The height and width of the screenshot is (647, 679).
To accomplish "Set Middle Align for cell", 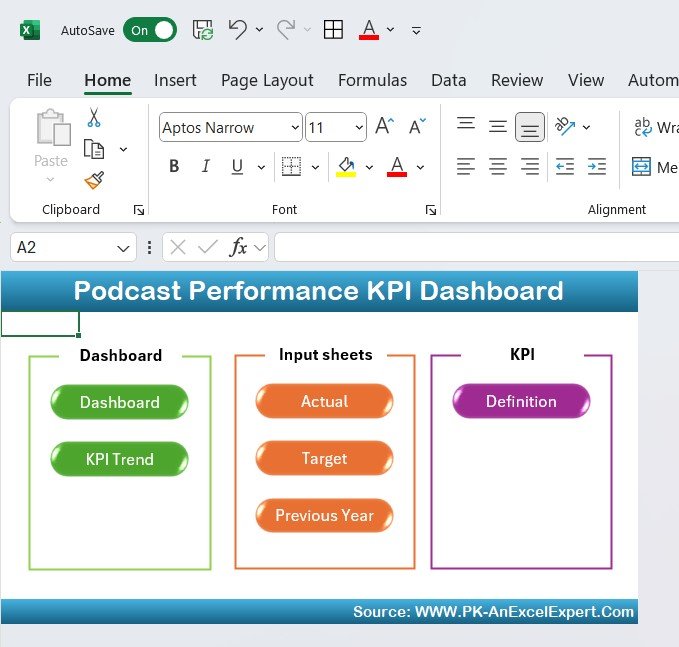I will (498, 127).
